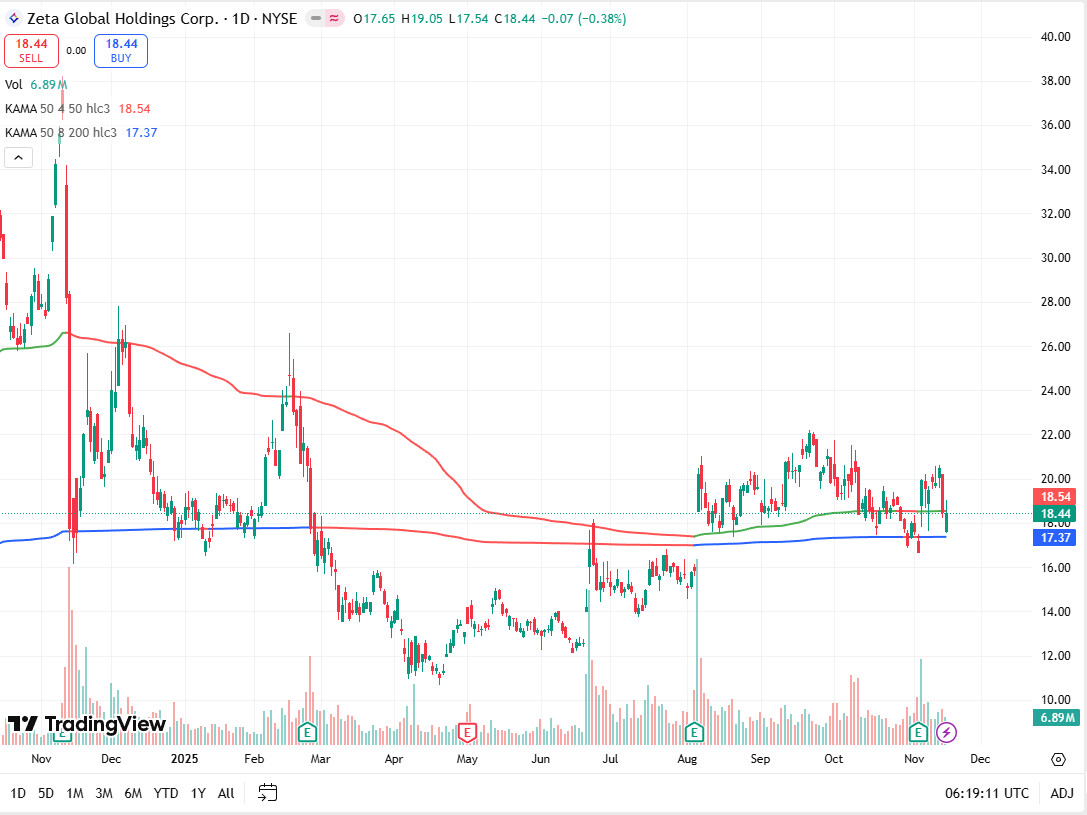Click the high value H19.05
The image size is (1087, 815).
[x=422, y=19]
